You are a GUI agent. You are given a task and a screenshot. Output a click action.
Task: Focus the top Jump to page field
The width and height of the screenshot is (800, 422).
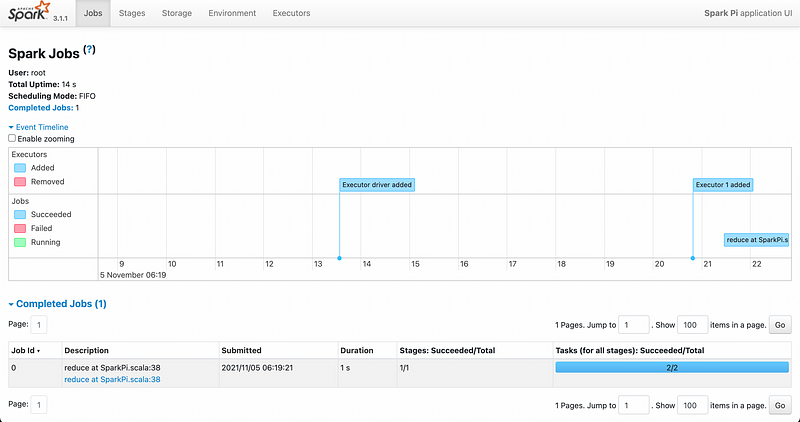tap(633, 325)
